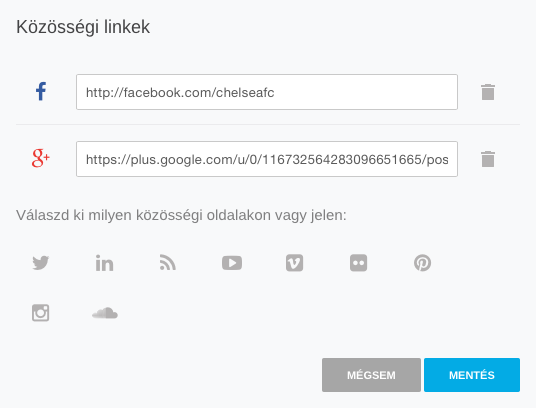Add a YouTube channel link
Image resolution: width=536 pixels, height=408 pixels.
click(232, 263)
